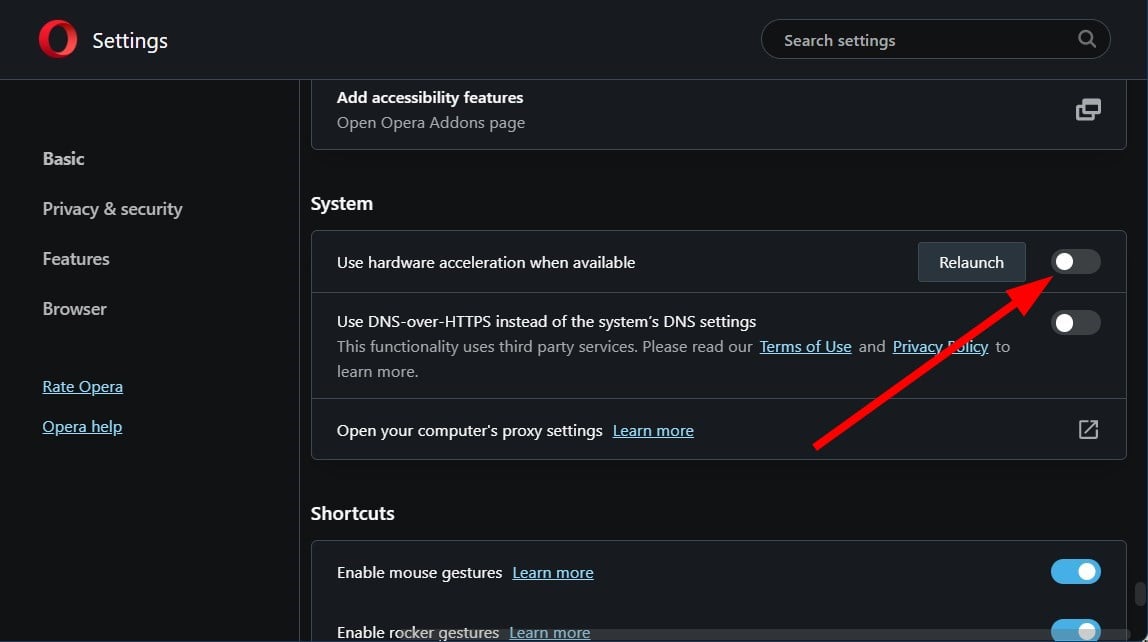Click the vertical scrollbar thumb
Viewport: 1148px width, 642px height.
click(1140, 594)
